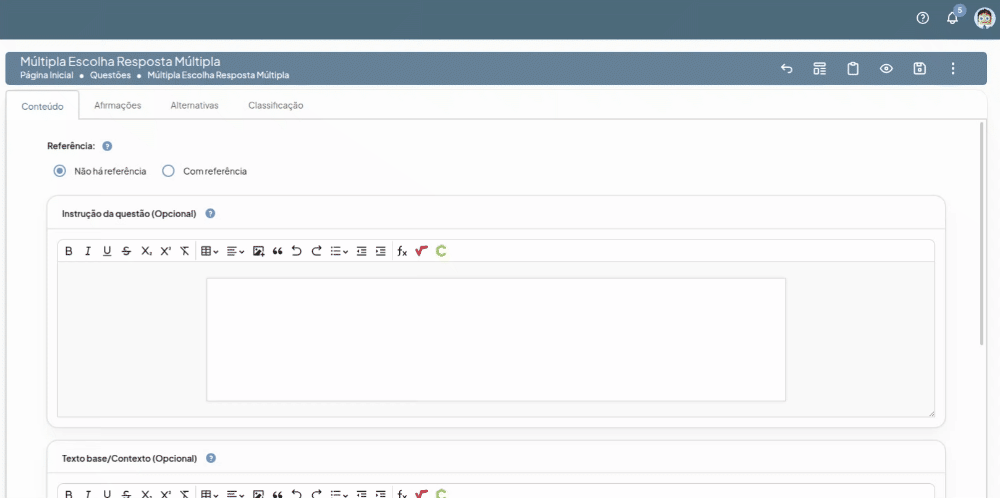This screenshot has width=1000, height=498.
Task: Insert an image in the Instrução editor
Action: 258,251
